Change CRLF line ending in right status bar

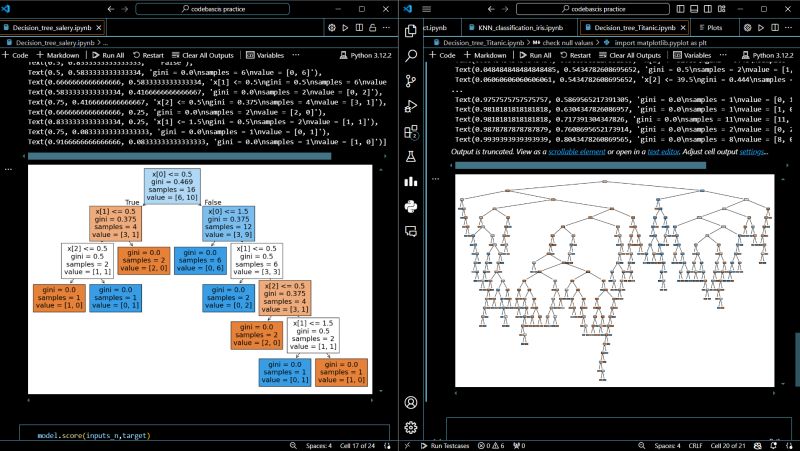click(x=695, y=445)
